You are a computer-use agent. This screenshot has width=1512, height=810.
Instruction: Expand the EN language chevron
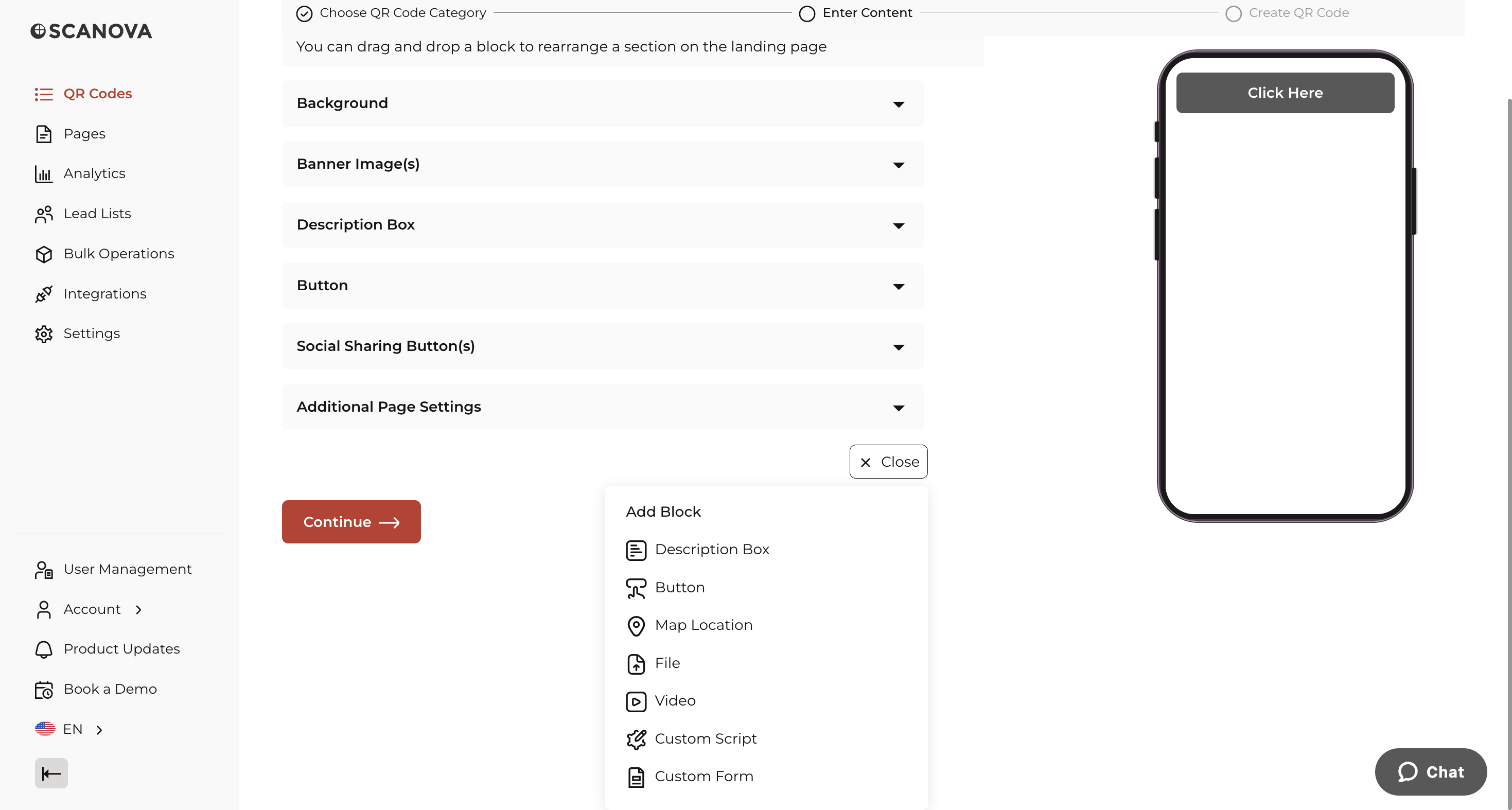[99, 730]
